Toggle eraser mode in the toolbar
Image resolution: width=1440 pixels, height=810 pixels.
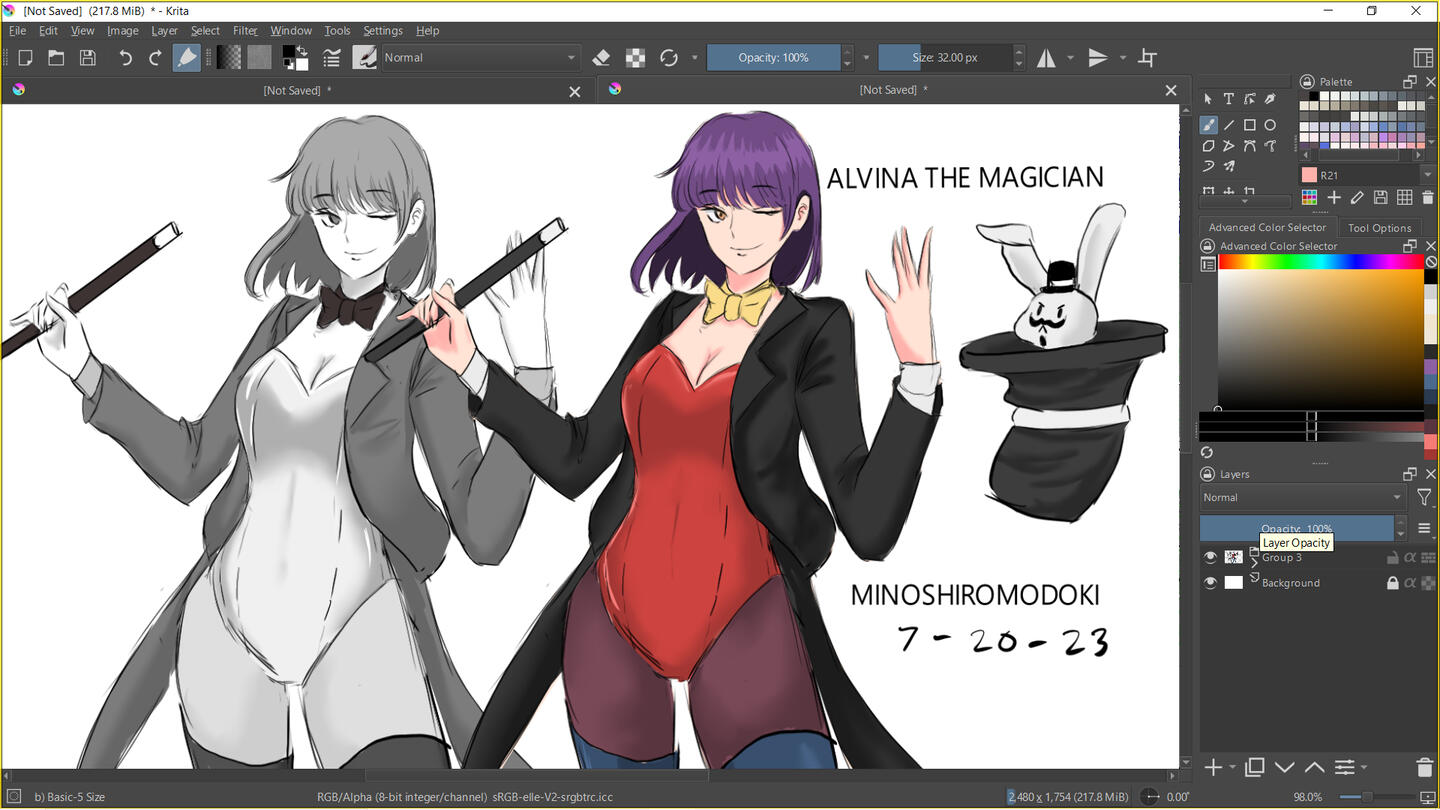[x=601, y=58]
